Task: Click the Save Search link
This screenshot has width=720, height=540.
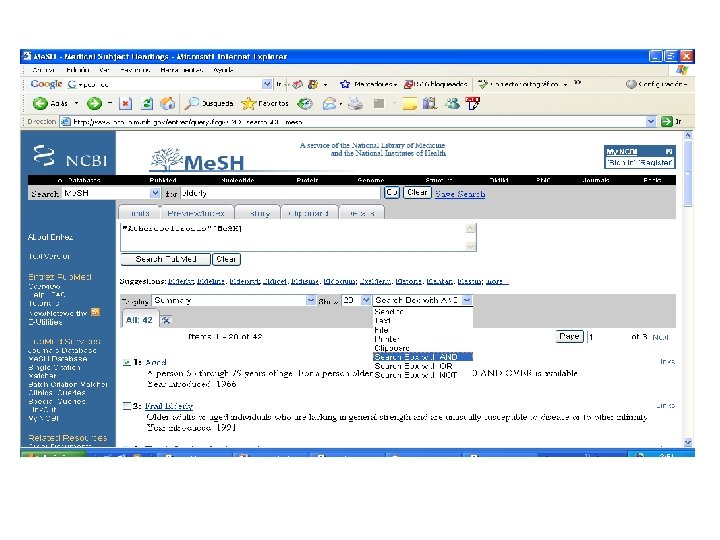Action: click(x=460, y=194)
